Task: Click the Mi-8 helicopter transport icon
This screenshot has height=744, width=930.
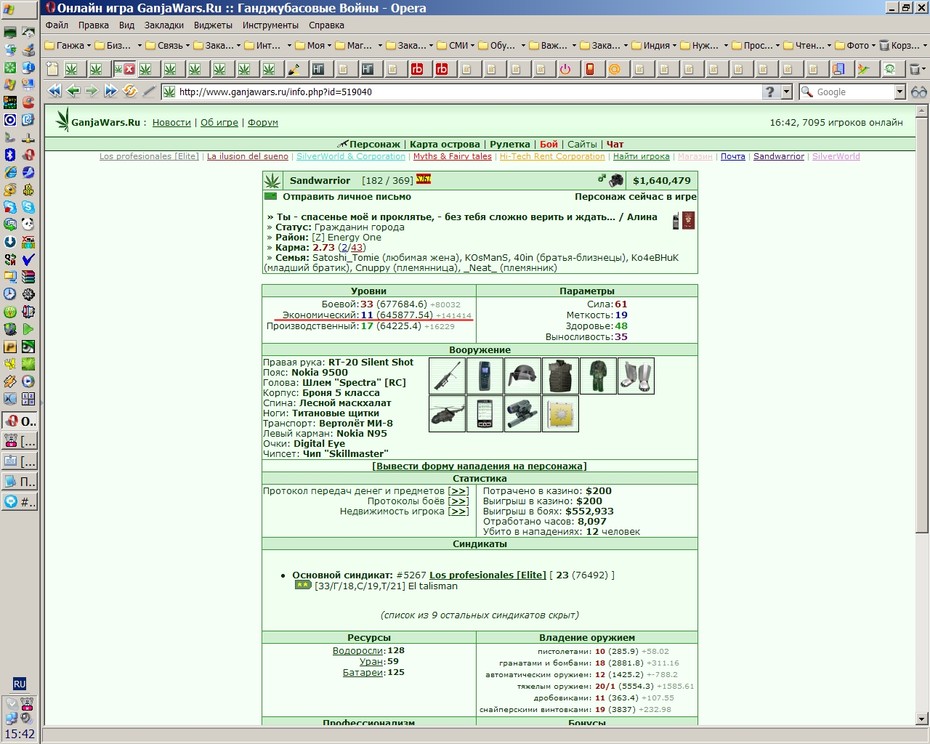Action: click(x=447, y=414)
